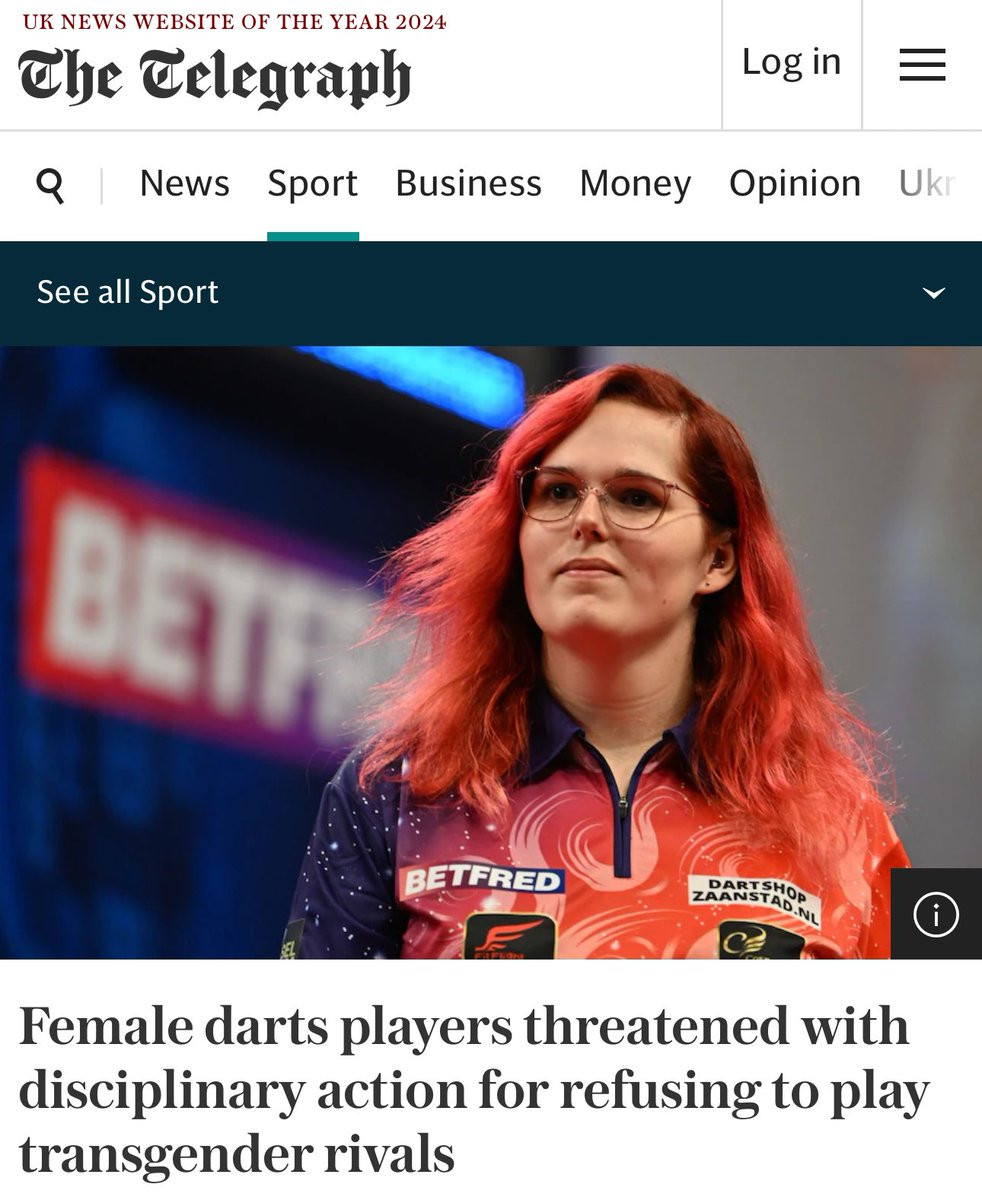The image size is (982, 1200).
Task: Click the Log in button
Action: (x=791, y=62)
